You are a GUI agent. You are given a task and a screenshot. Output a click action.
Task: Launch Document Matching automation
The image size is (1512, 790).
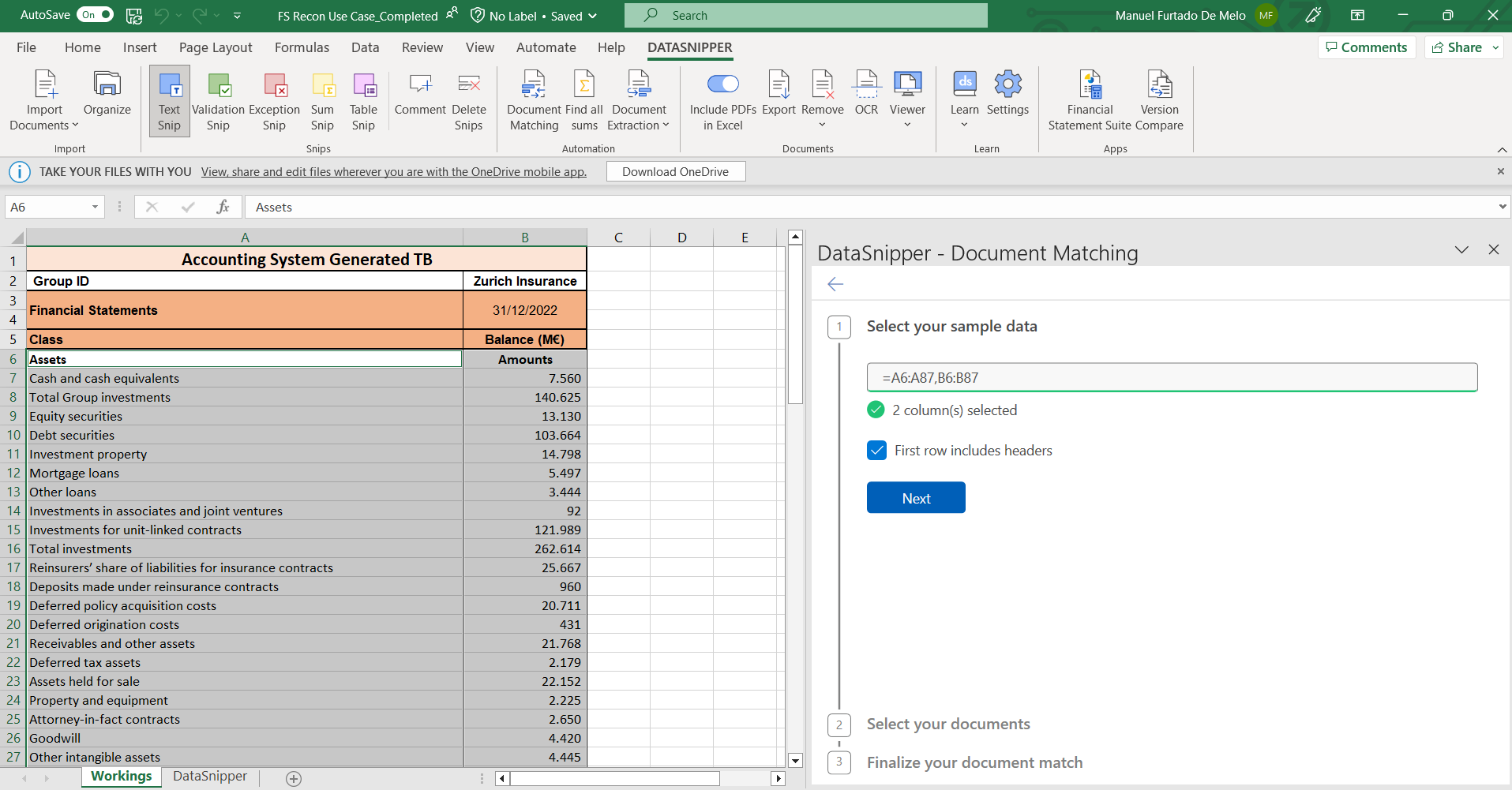(x=534, y=100)
